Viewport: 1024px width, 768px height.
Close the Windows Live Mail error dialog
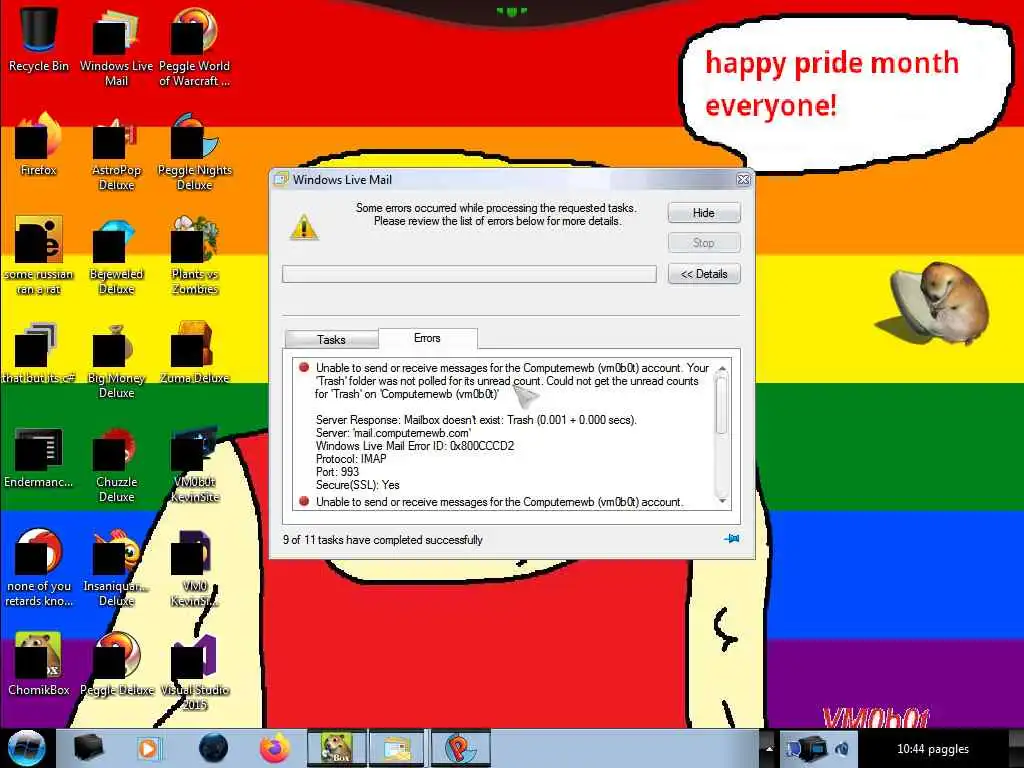coord(743,180)
